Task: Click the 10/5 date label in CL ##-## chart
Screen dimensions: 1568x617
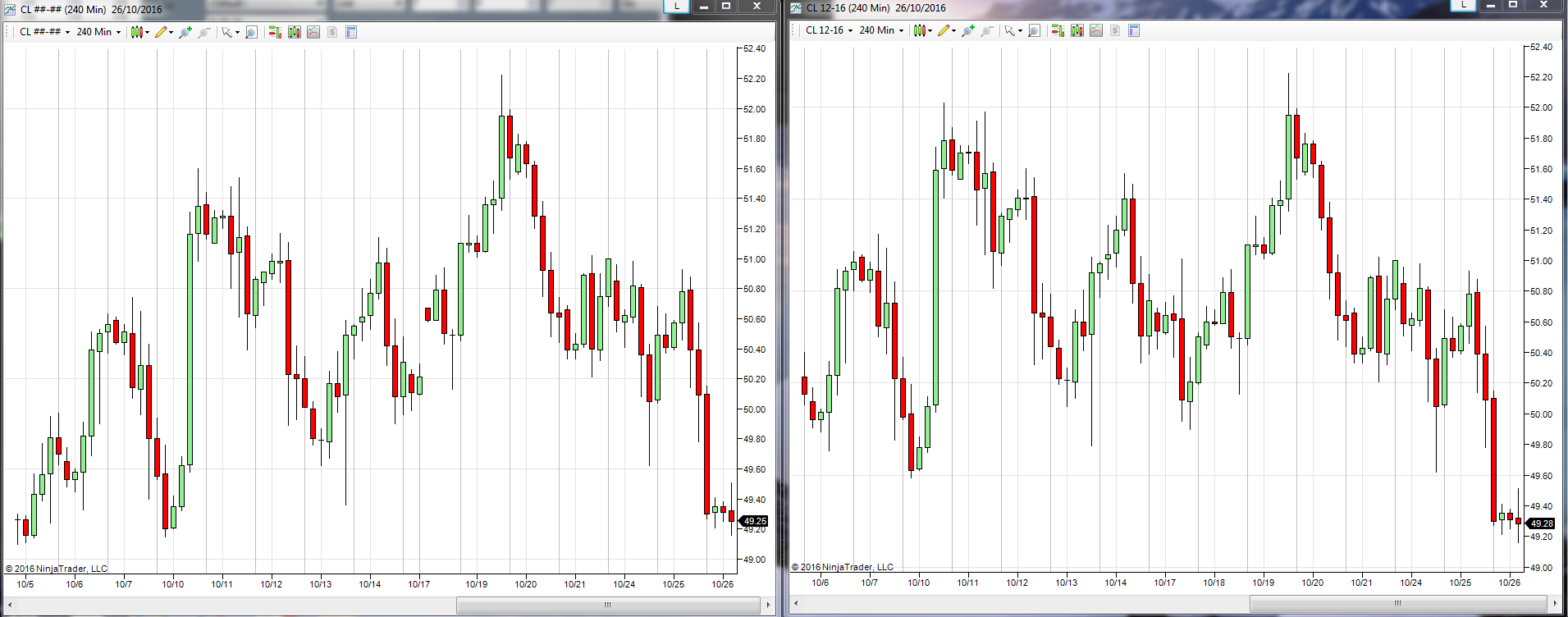Action: point(25,584)
